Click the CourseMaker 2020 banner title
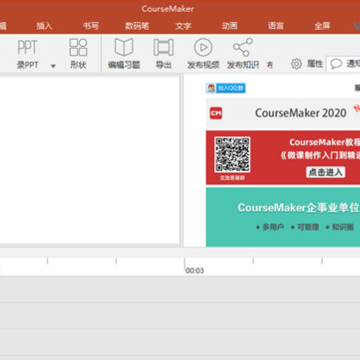 301,113
